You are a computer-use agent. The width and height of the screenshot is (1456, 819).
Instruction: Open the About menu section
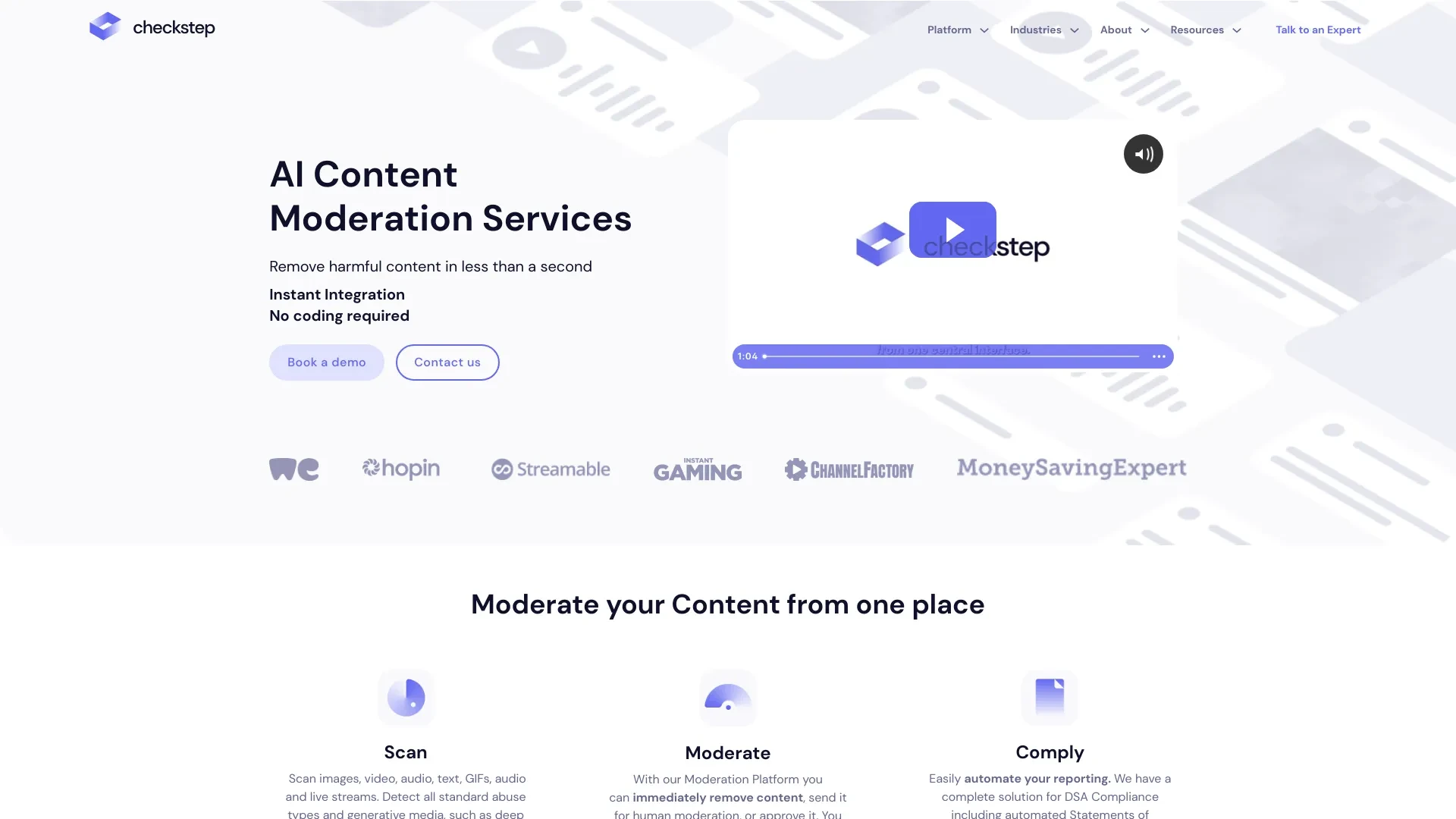[1122, 30]
